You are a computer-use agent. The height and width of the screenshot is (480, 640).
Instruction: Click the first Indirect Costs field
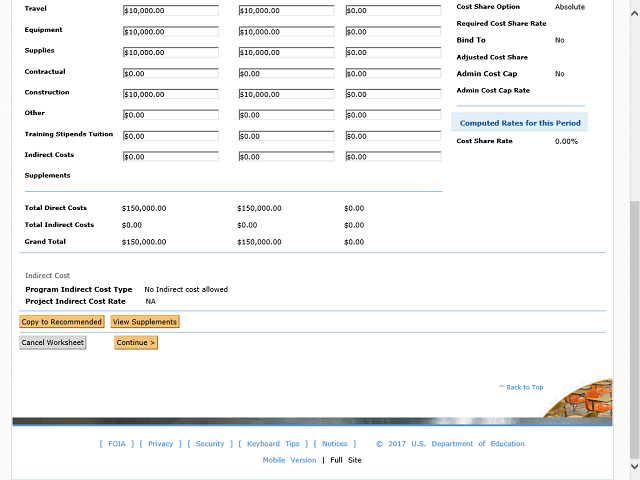171,157
